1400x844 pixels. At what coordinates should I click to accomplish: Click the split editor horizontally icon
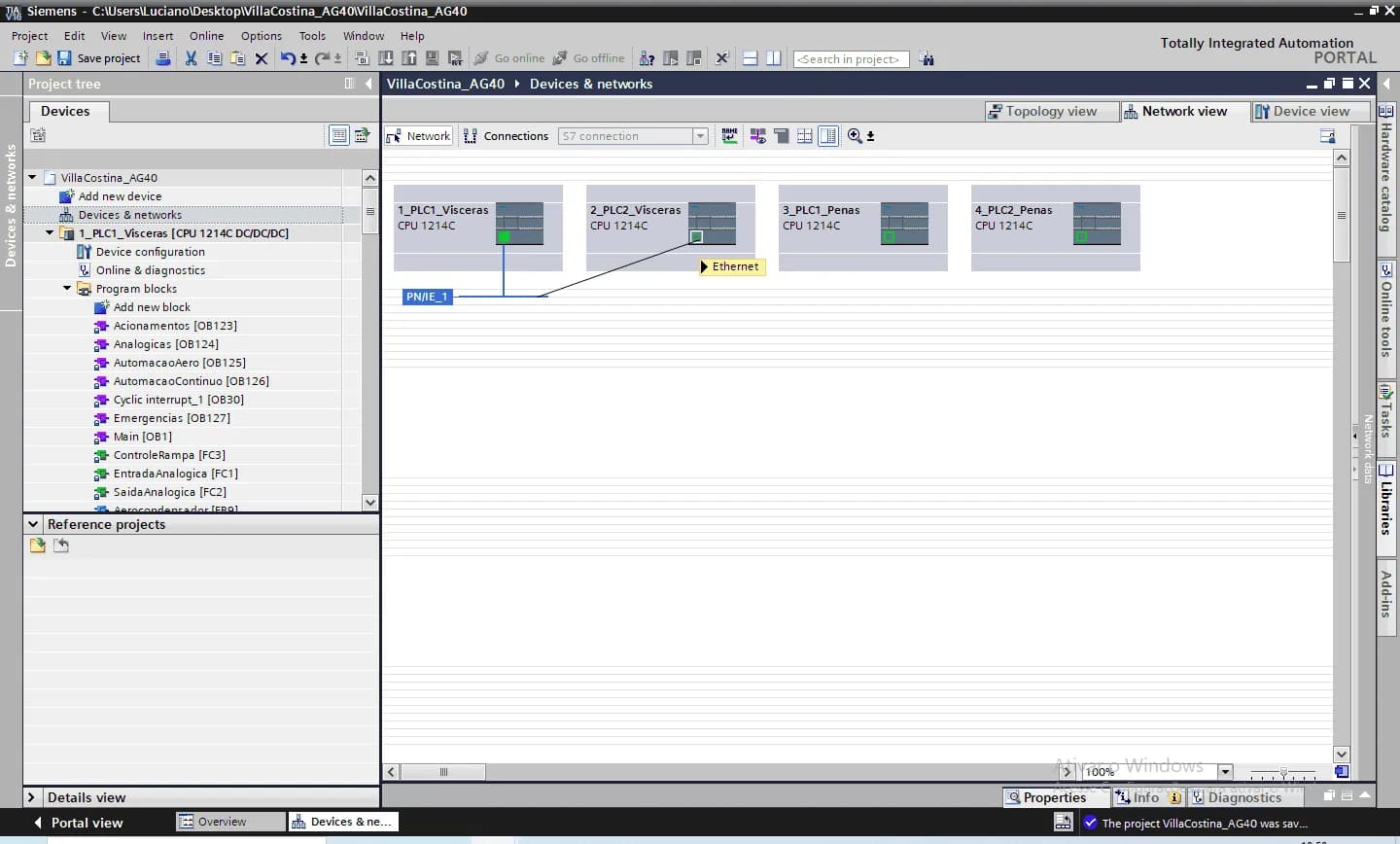tap(750, 58)
